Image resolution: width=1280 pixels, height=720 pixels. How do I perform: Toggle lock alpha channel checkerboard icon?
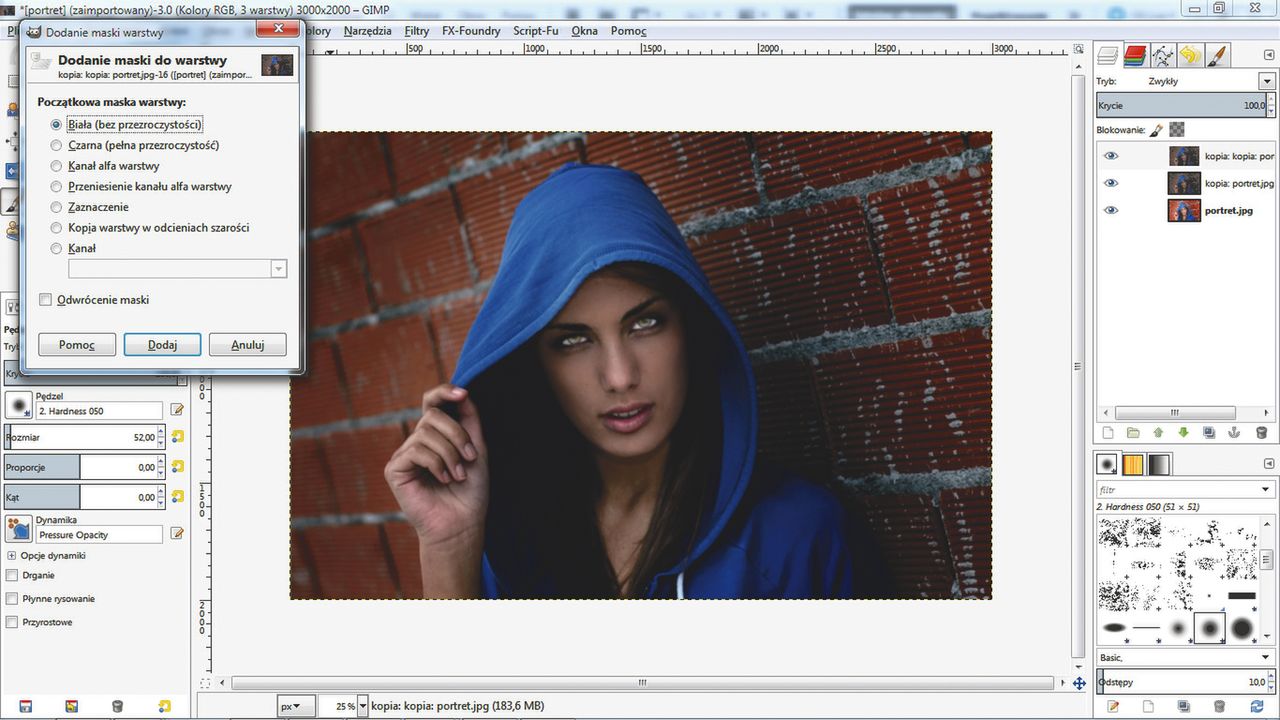pos(1177,130)
